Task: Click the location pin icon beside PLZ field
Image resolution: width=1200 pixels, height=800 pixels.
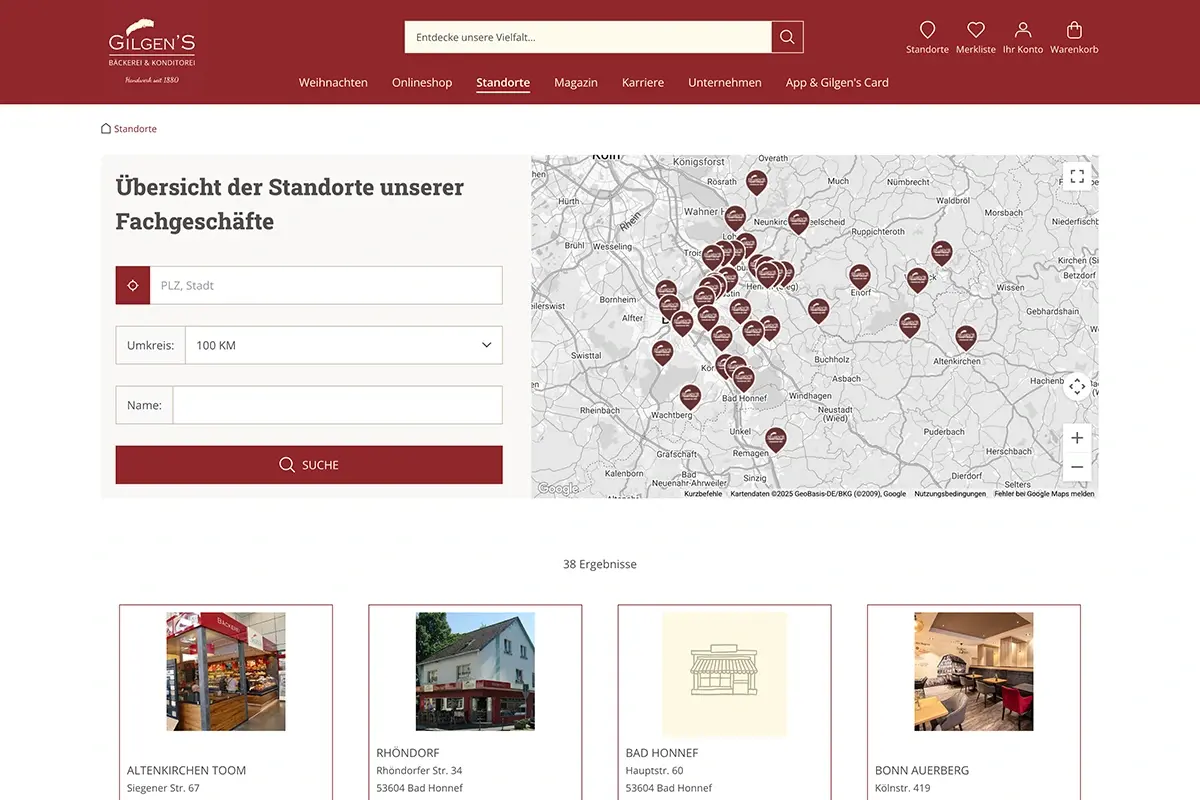Action: [132, 285]
